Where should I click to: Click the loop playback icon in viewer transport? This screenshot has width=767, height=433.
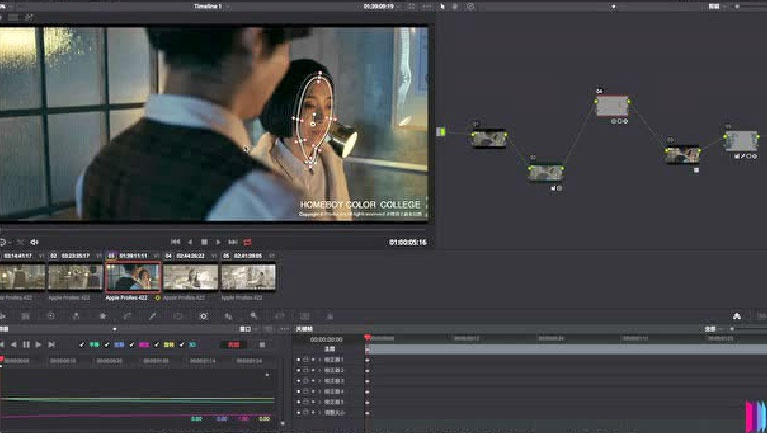pyautogui.click(x=247, y=242)
